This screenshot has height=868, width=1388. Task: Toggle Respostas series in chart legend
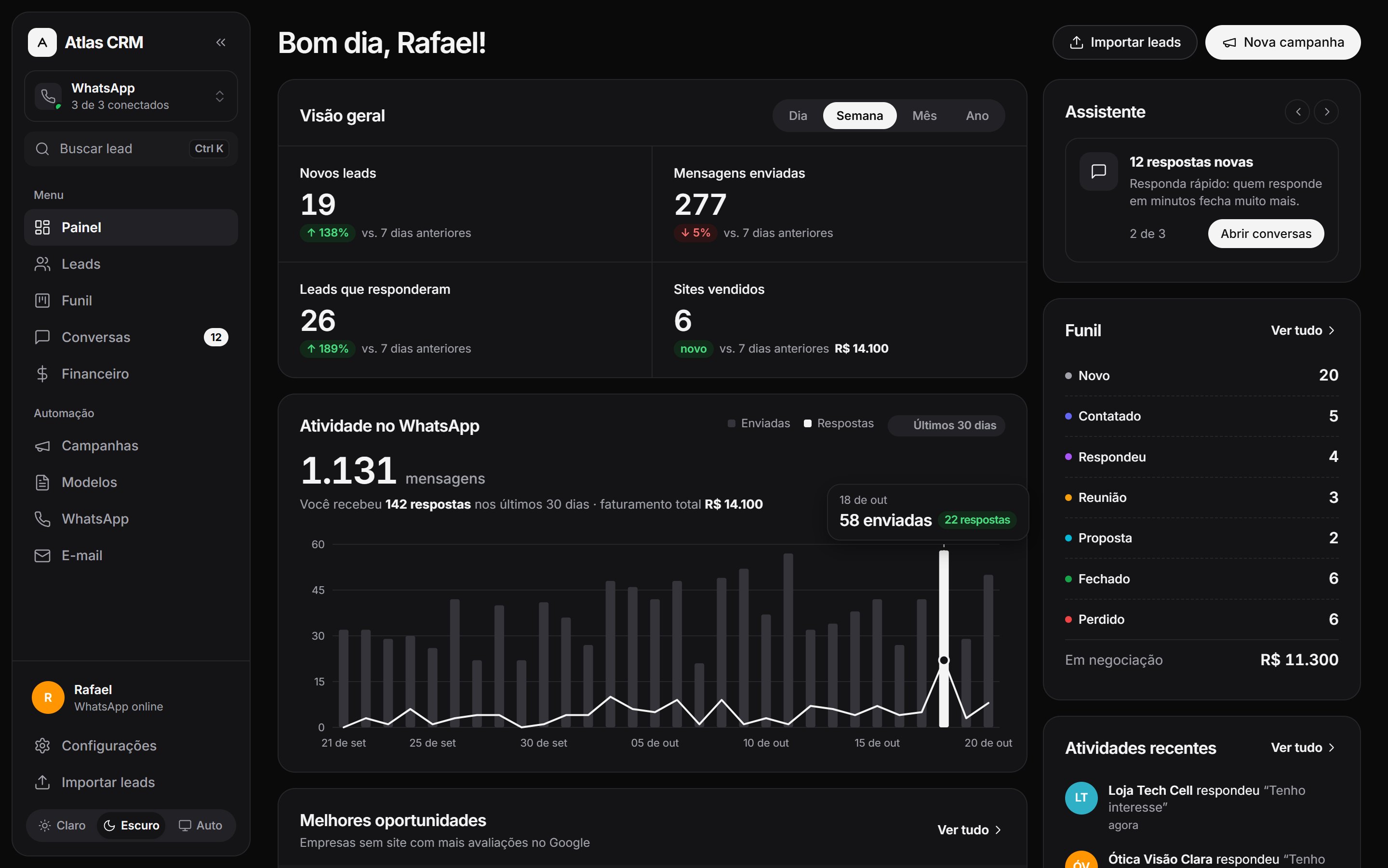click(x=839, y=424)
